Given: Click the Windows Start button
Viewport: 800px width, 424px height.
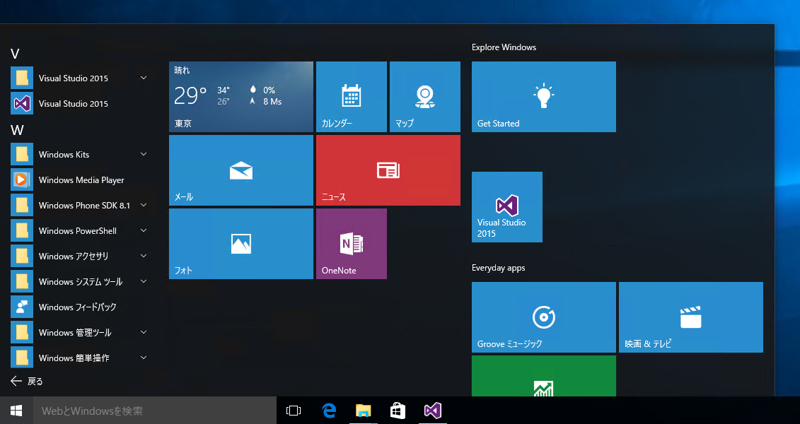Looking at the screenshot, I should (x=16, y=411).
